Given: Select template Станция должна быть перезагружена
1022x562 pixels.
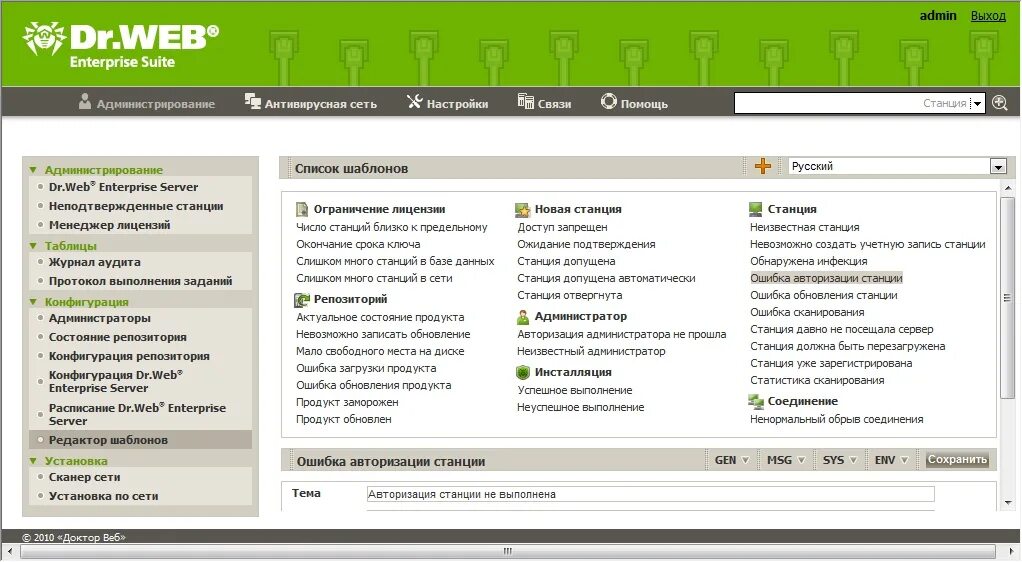Looking at the screenshot, I should pyautogui.click(x=847, y=346).
